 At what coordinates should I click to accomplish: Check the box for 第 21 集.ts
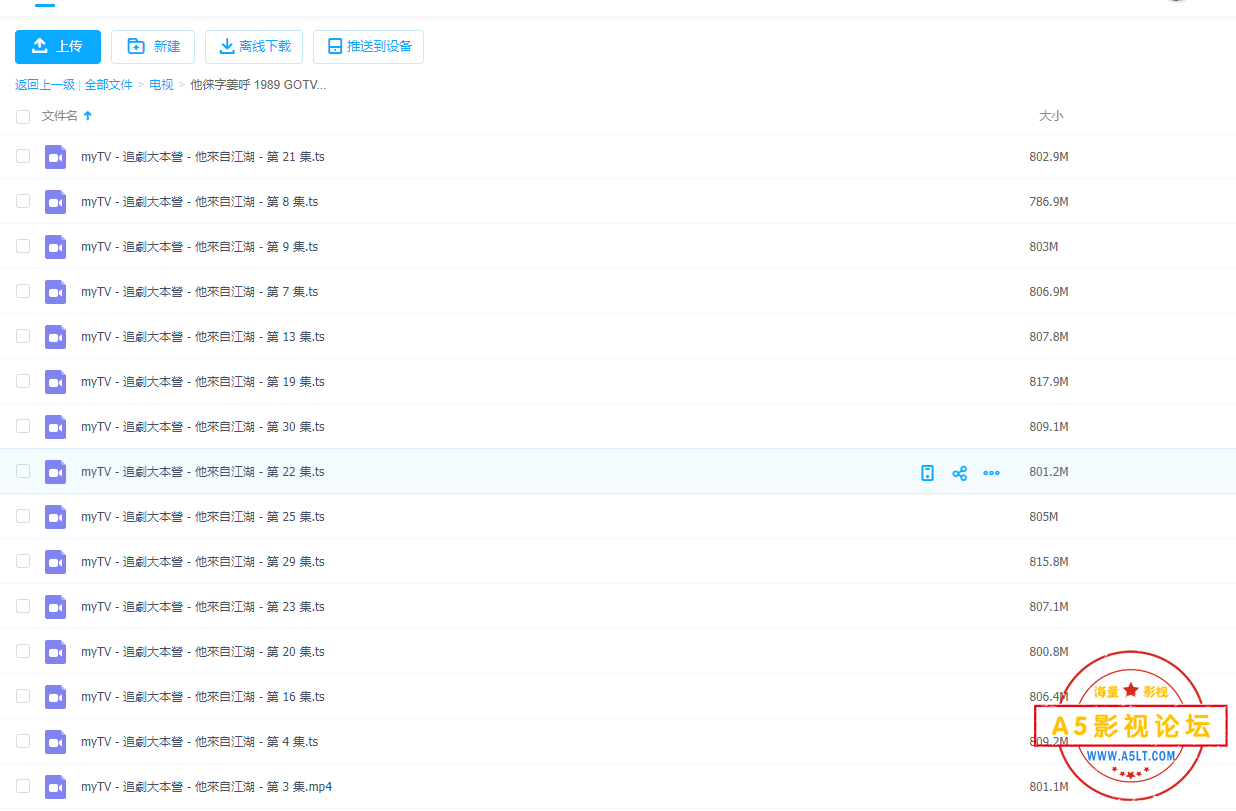pos(23,156)
